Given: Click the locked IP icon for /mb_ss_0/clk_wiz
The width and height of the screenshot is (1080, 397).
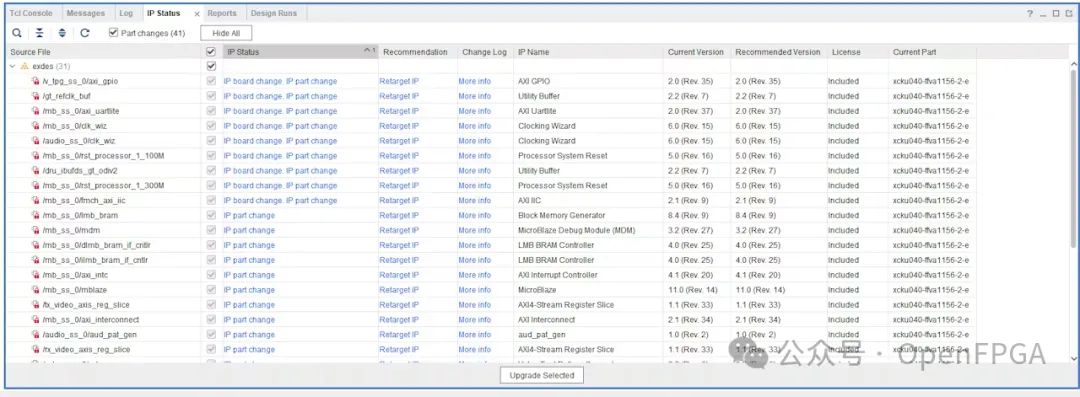Looking at the screenshot, I should (x=36, y=126).
